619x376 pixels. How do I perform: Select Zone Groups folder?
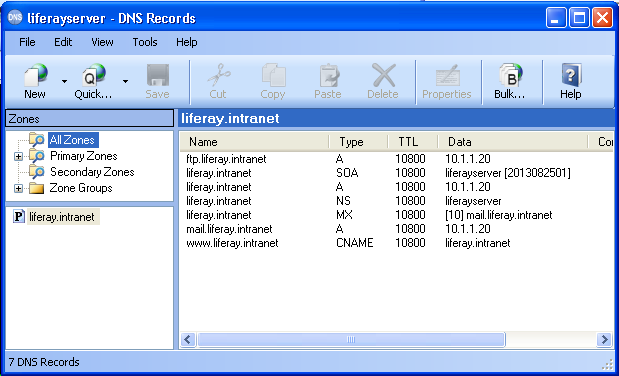point(81,188)
